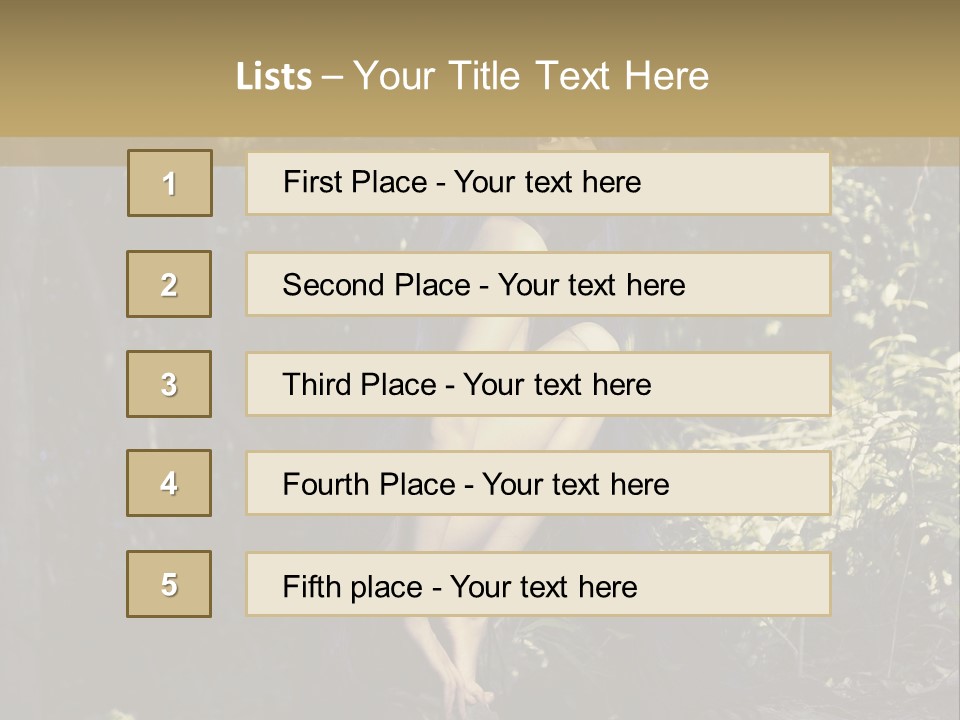Click the blank right end of the First Place bar
Viewport: 960px width, 720px height.
click(x=760, y=183)
